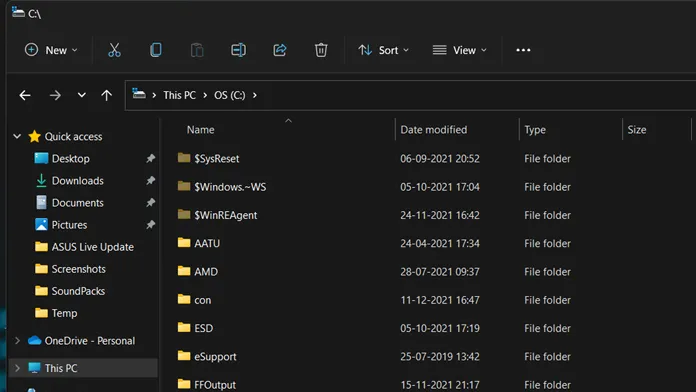Select the FFOutput folder
The width and height of the screenshot is (696, 392).
(x=215, y=385)
